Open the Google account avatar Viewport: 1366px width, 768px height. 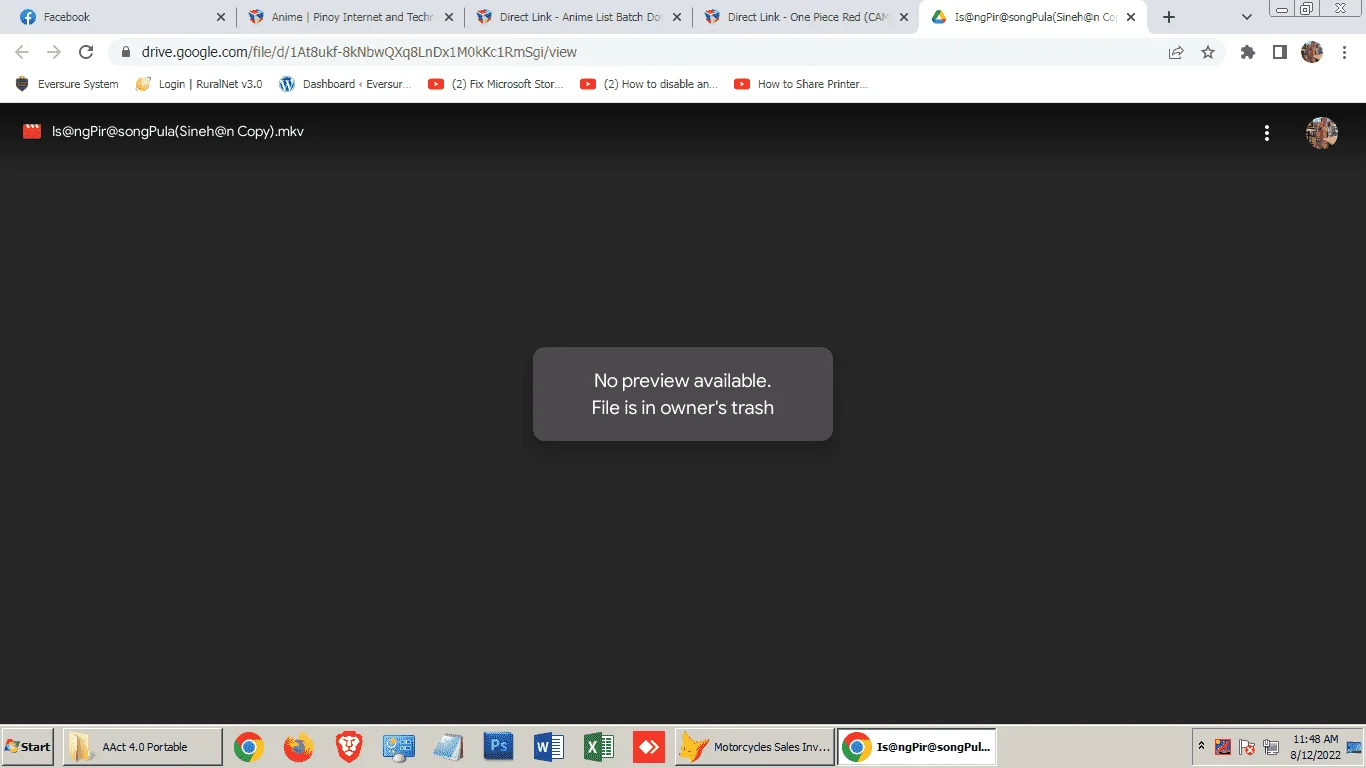tap(1322, 133)
